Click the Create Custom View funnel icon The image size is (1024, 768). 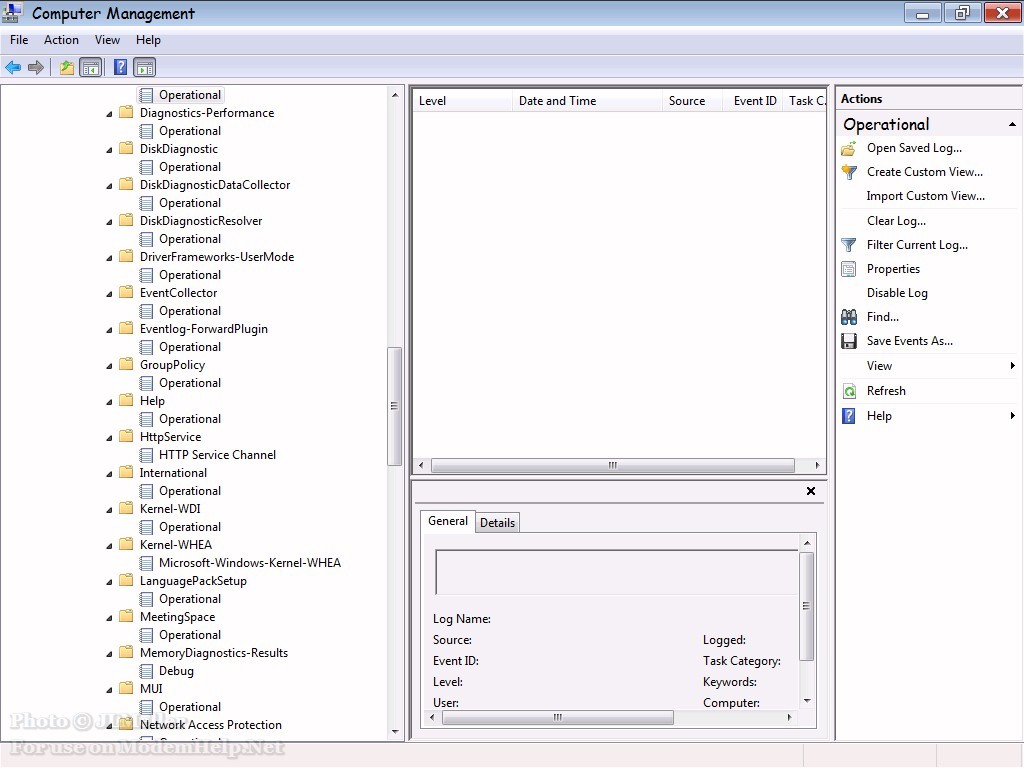848,172
